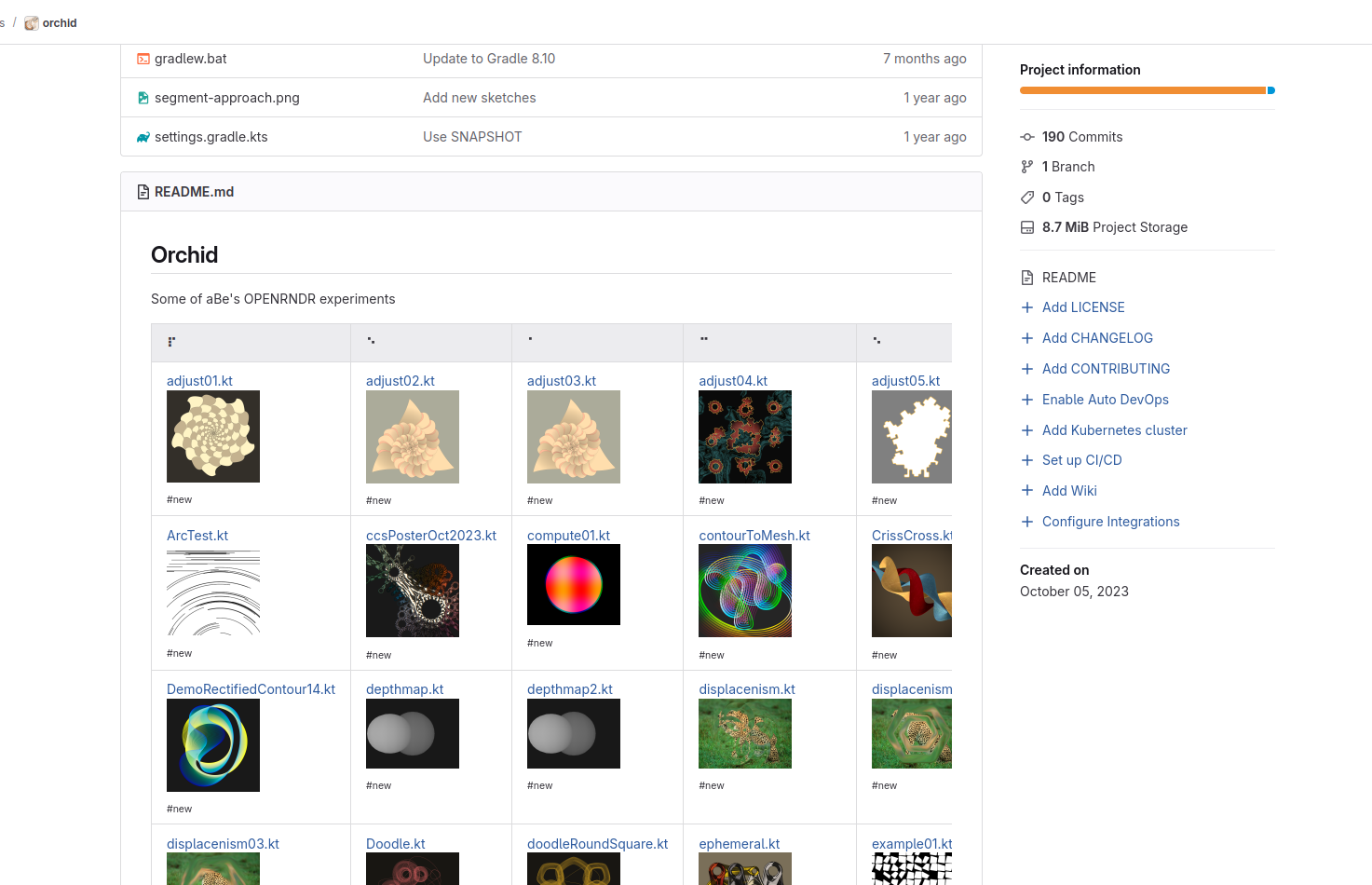Click the README.md document icon in header

(143, 192)
